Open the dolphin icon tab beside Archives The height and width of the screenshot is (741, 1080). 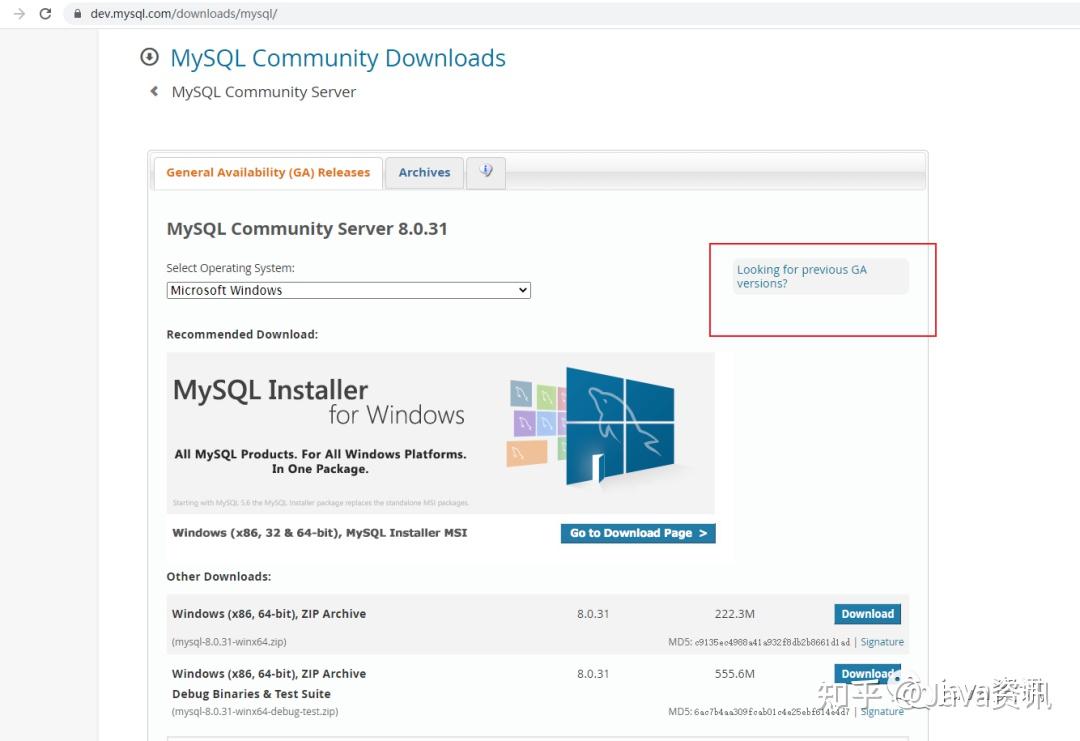[x=486, y=171]
